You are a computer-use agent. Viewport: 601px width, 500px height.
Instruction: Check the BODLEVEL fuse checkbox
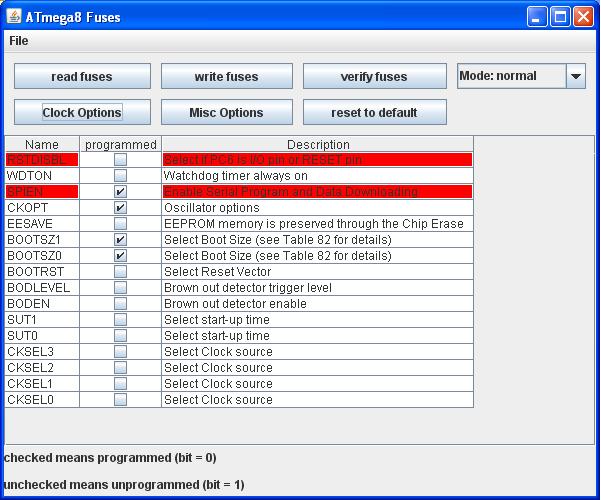[x=120, y=288]
